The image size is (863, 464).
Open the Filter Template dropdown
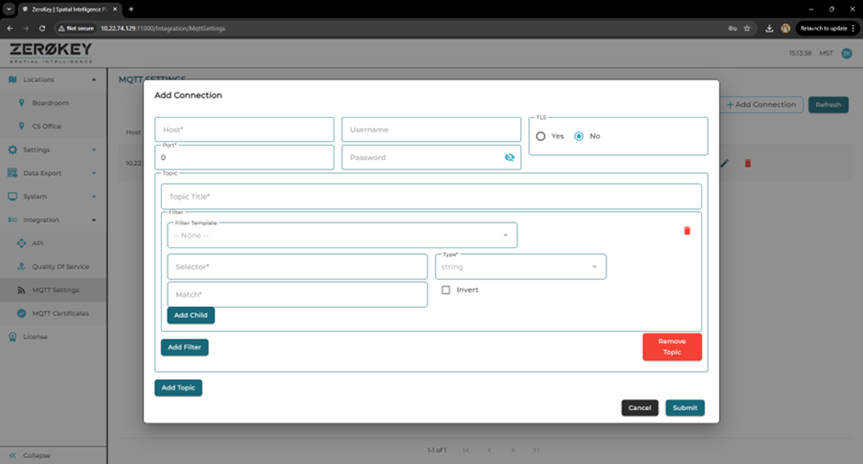tap(342, 236)
